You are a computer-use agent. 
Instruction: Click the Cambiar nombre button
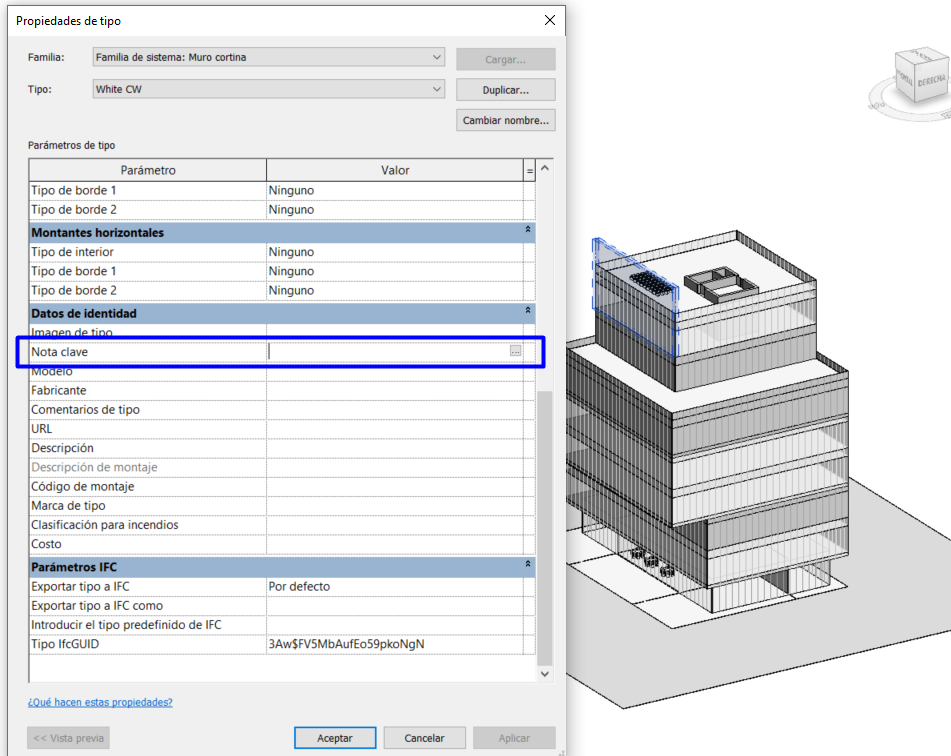tap(506, 120)
